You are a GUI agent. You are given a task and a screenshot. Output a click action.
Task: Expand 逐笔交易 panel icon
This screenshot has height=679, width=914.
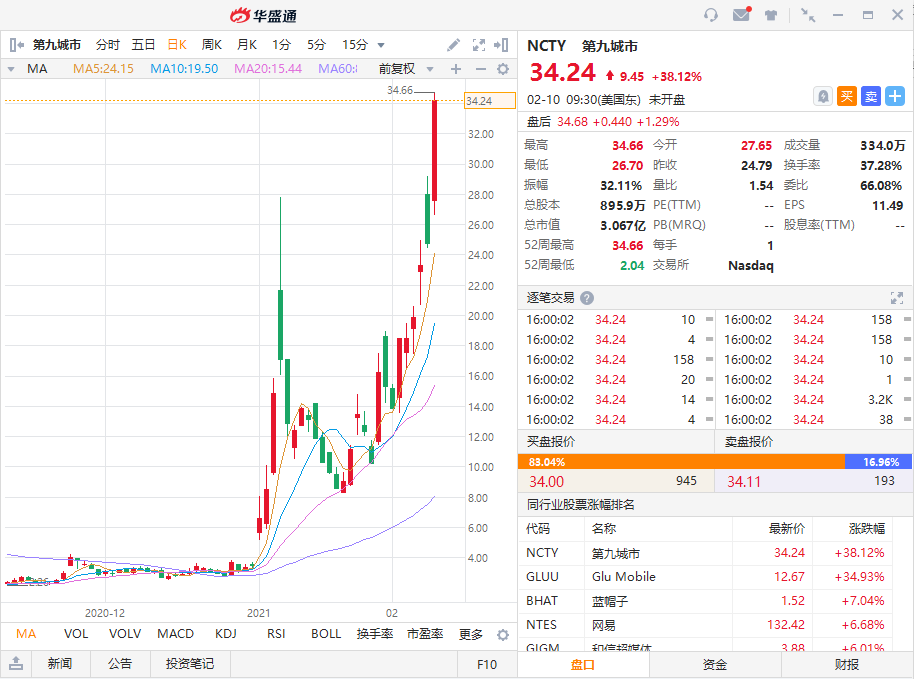pyautogui.click(x=897, y=298)
